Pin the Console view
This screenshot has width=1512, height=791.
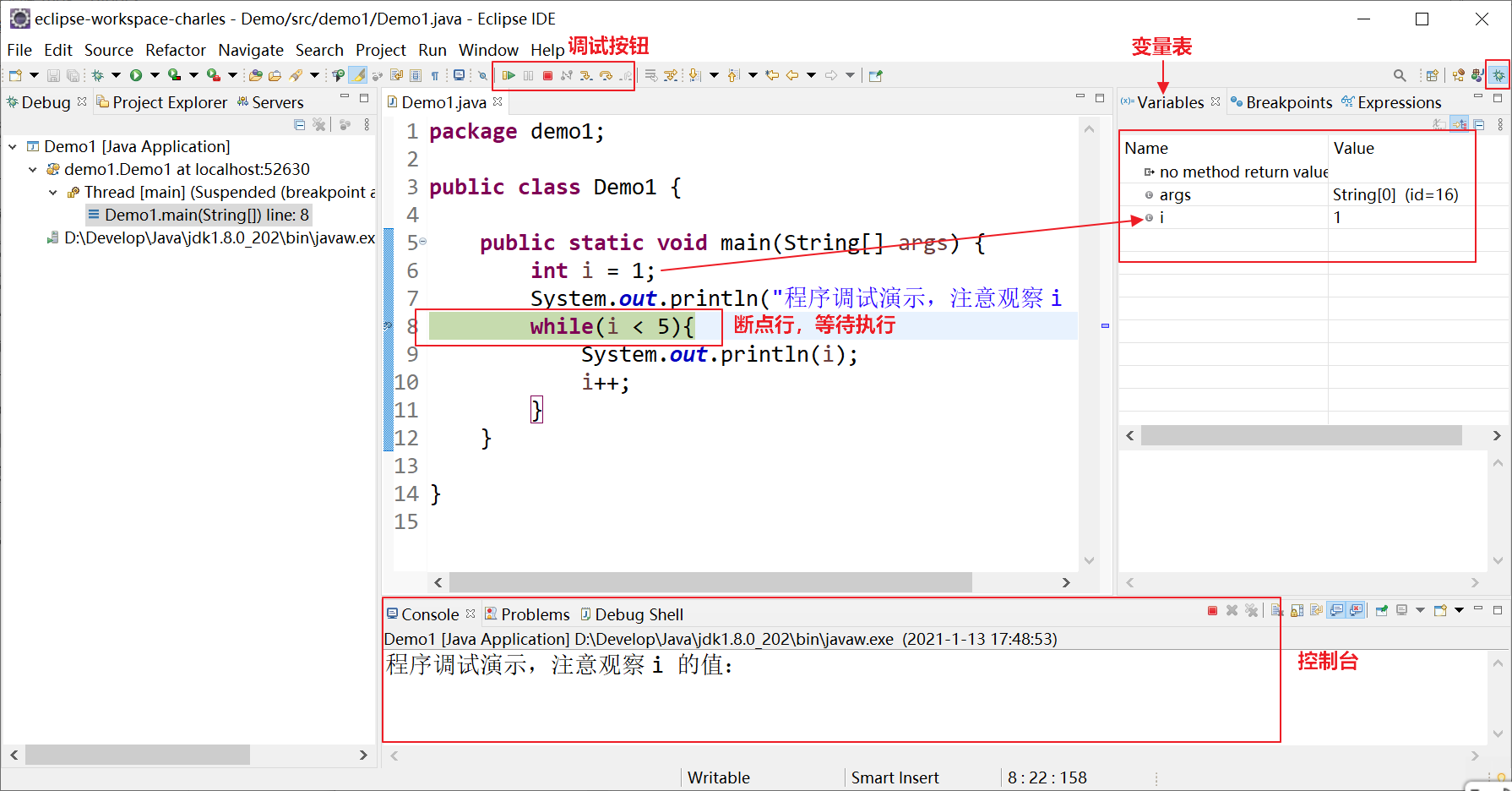1382,610
